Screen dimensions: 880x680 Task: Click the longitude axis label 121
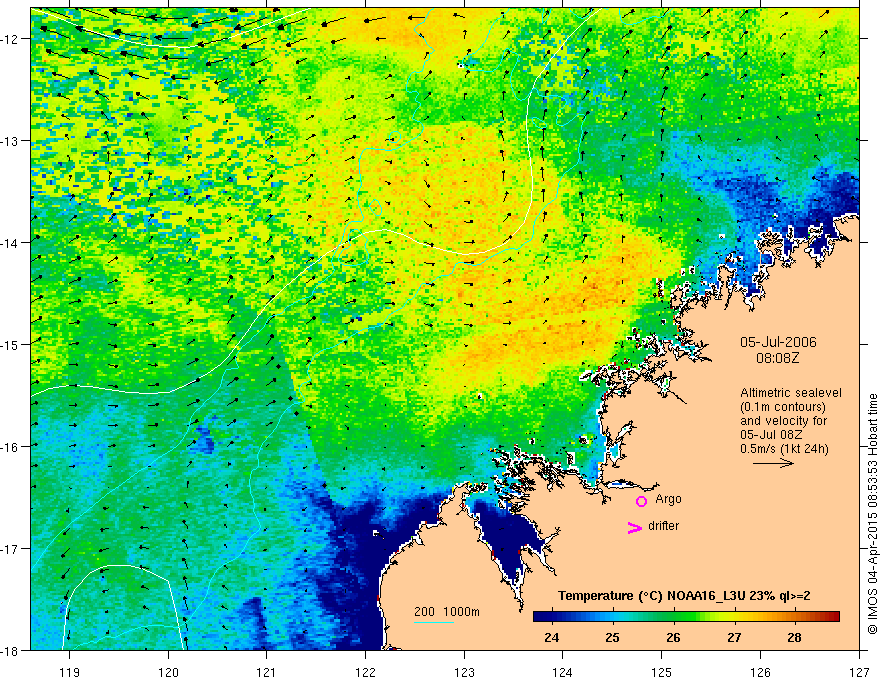pyautogui.click(x=267, y=672)
